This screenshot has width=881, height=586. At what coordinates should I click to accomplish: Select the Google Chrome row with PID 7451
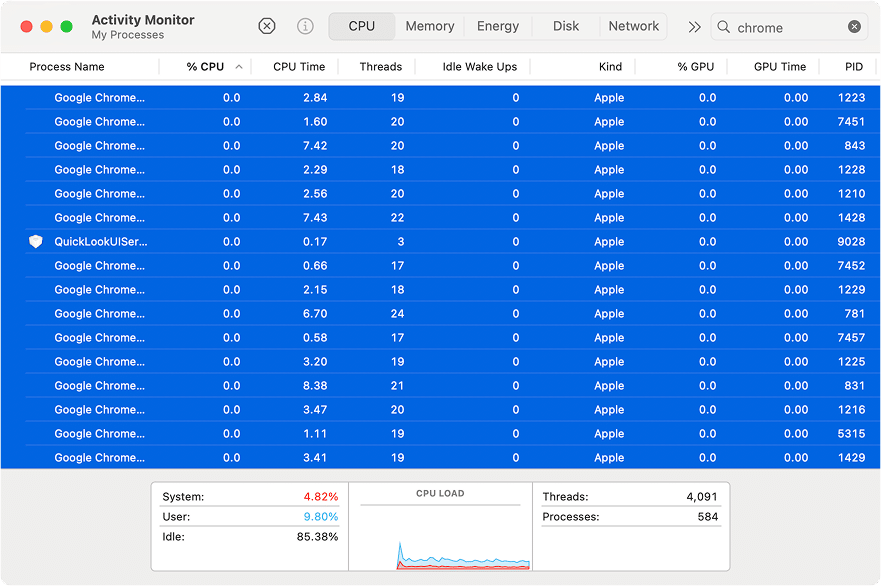tap(440, 121)
